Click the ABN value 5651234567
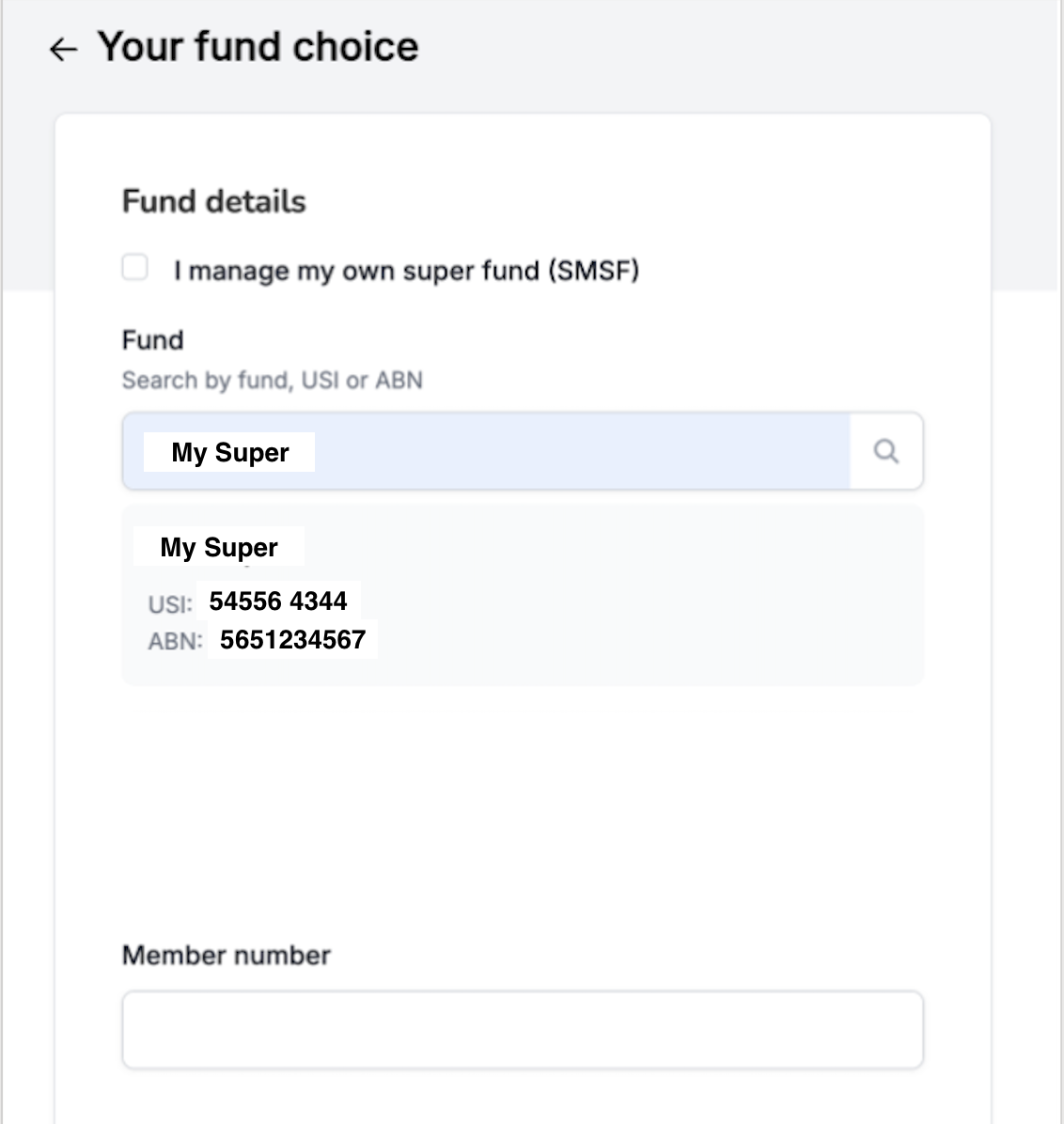The width and height of the screenshot is (1064, 1124). coord(292,639)
